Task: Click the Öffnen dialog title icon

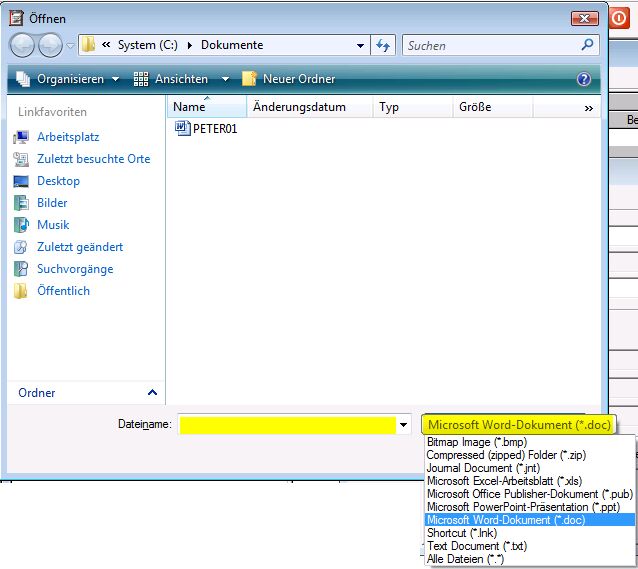Action: pos(16,18)
